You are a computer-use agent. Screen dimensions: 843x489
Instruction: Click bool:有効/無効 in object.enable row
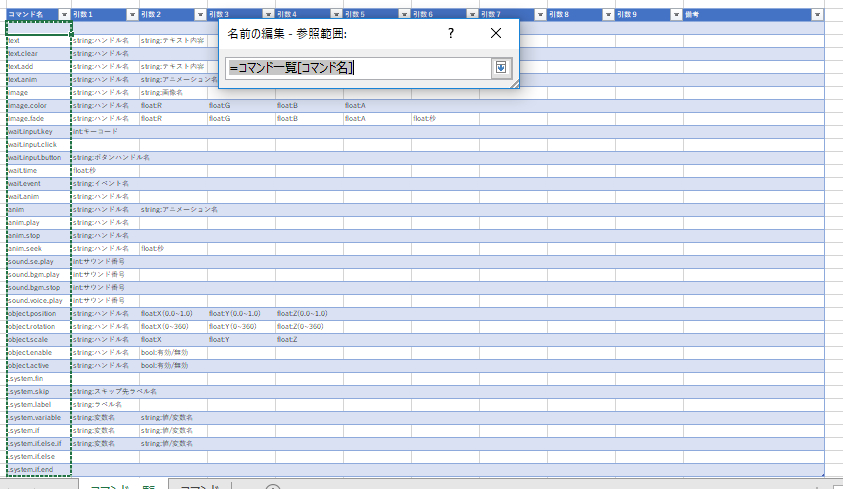[x=173, y=353]
